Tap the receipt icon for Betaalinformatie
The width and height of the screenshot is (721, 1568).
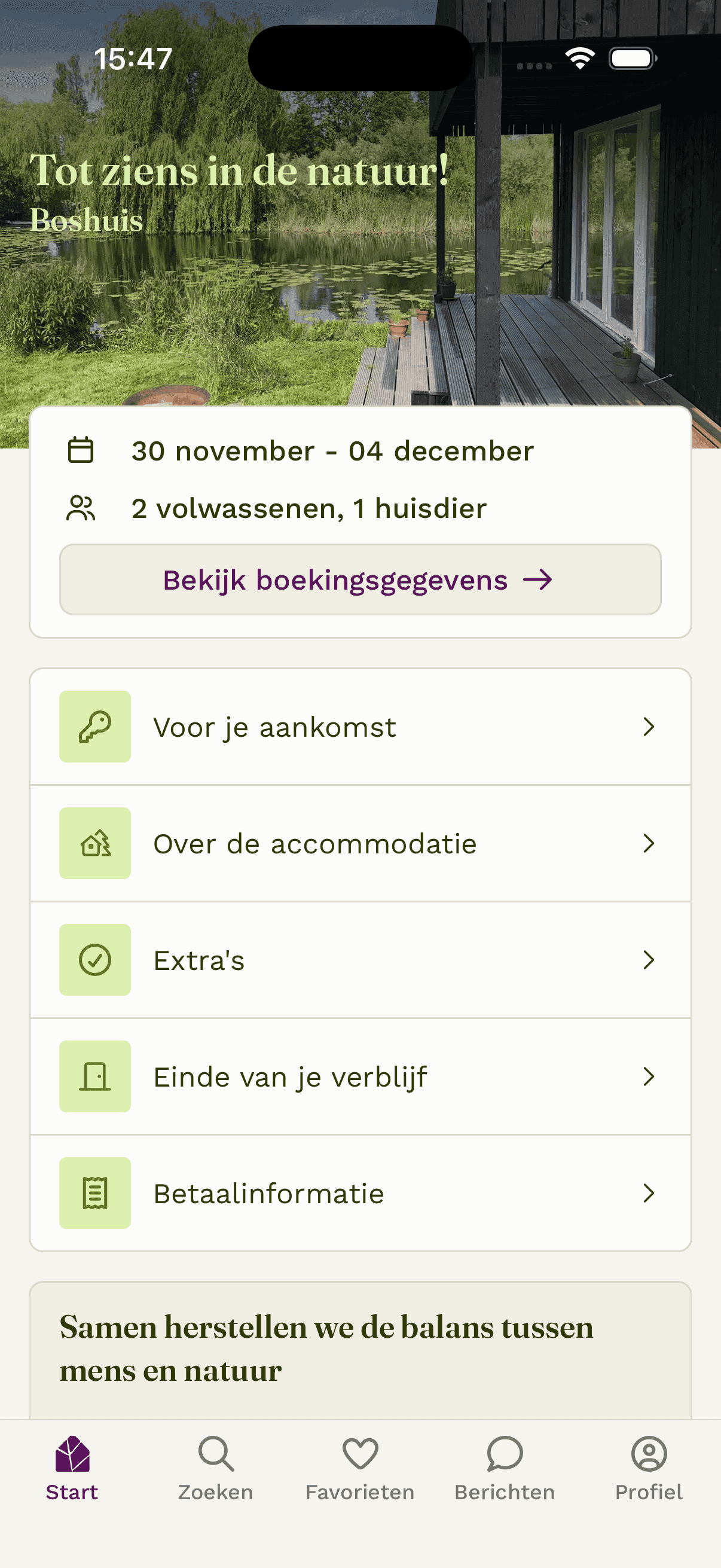pos(95,1193)
